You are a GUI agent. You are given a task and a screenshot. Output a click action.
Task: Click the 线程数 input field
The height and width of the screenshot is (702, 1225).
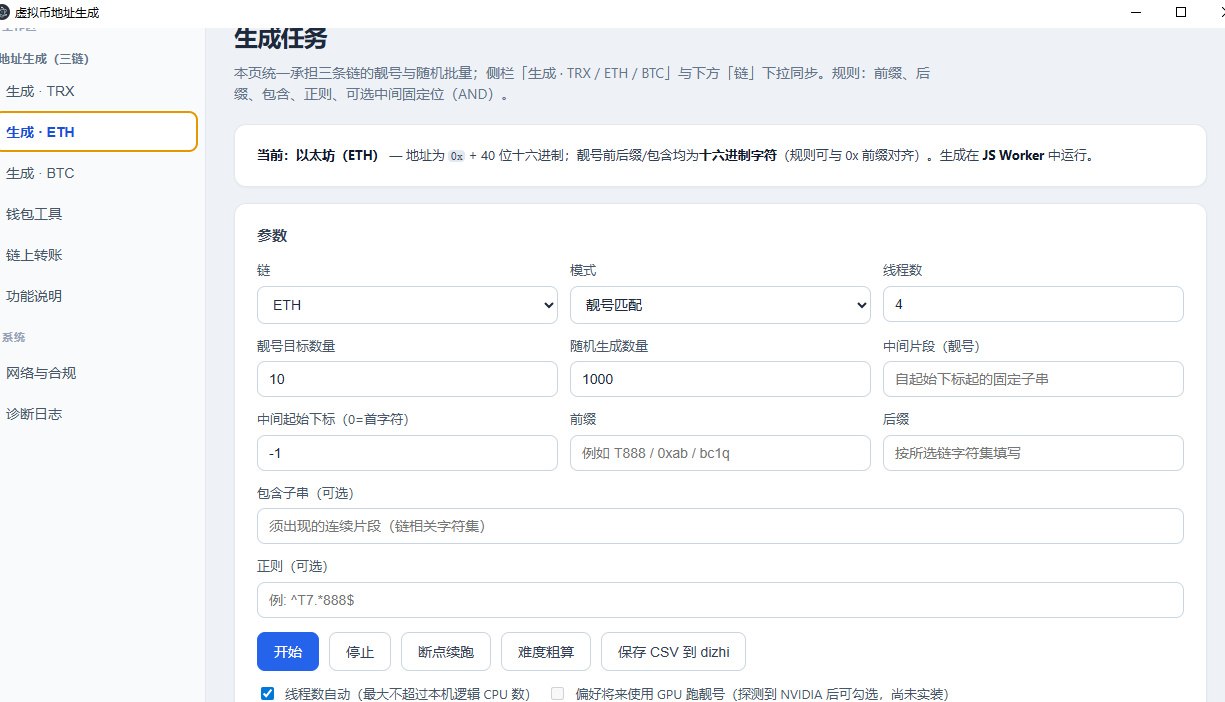pyautogui.click(x=1033, y=305)
